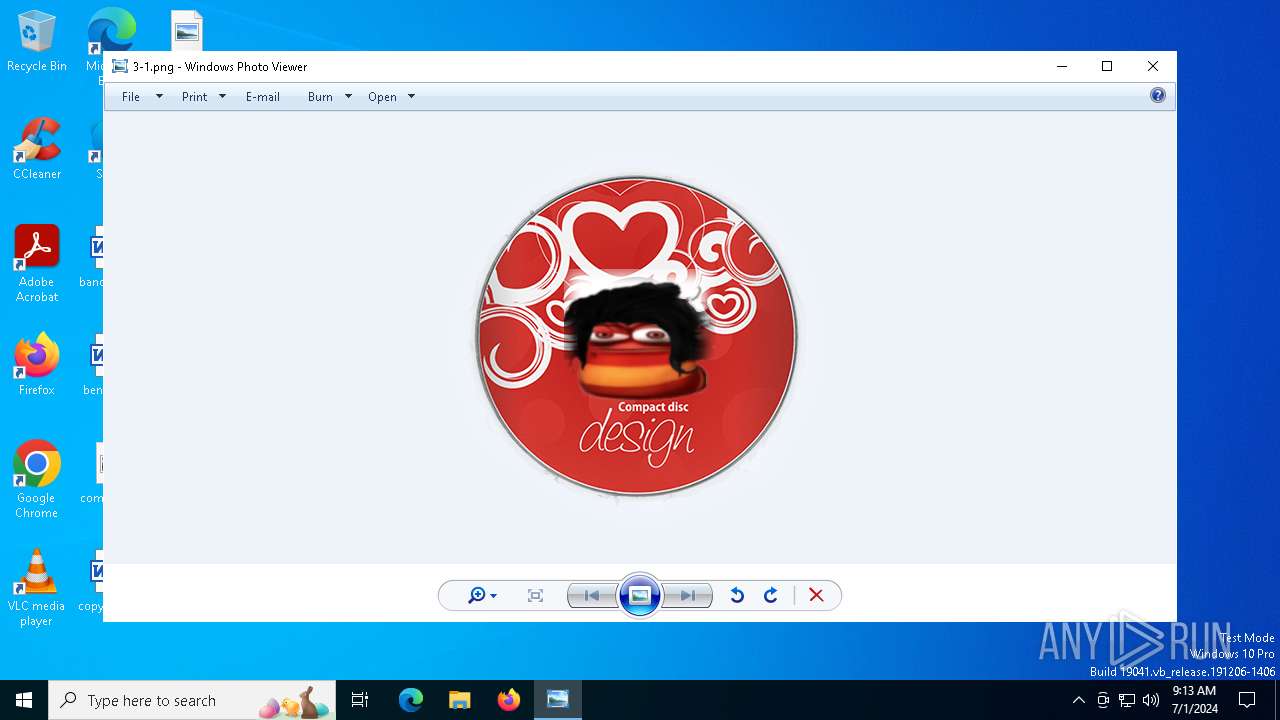Select the Firefox desktop icon
Image resolution: width=1280 pixels, height=720 pixels.
point(37,365)
